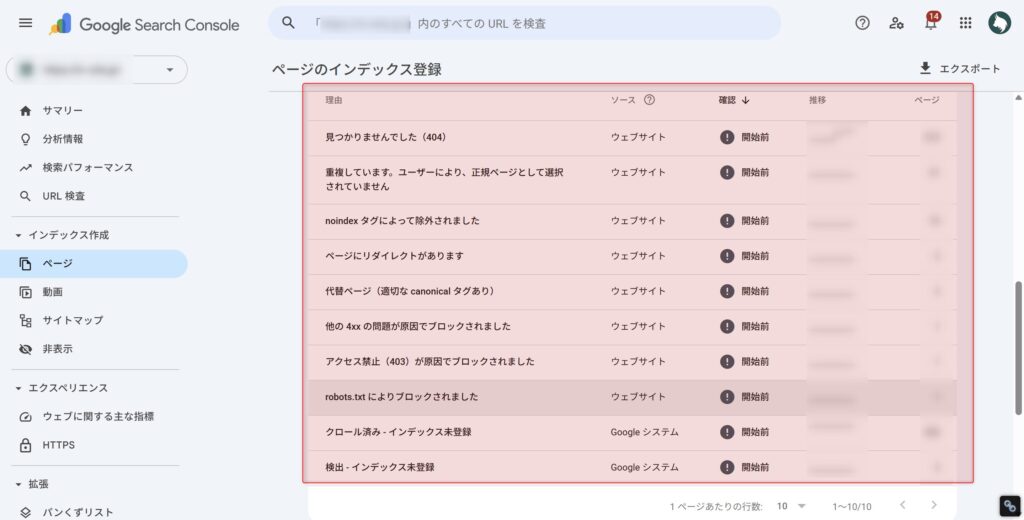
Task: Collapse the 拡張 section
Action: click(x=18, y=484)
